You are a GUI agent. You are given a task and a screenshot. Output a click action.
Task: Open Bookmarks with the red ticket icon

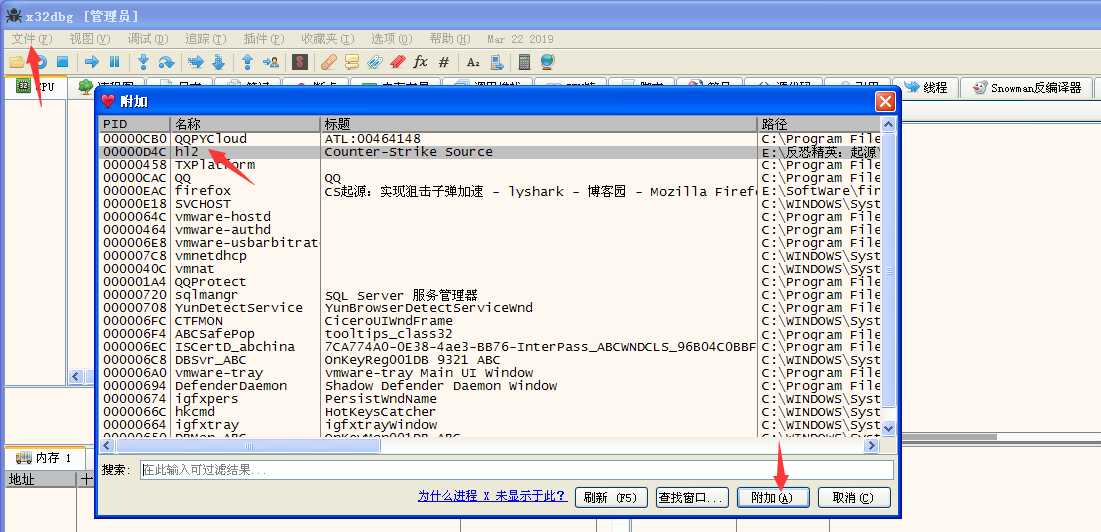(x=397, y=62)
